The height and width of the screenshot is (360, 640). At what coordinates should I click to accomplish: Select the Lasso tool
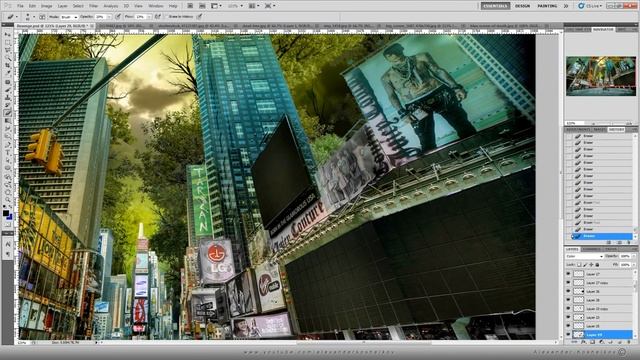click(x=8, y=50)
